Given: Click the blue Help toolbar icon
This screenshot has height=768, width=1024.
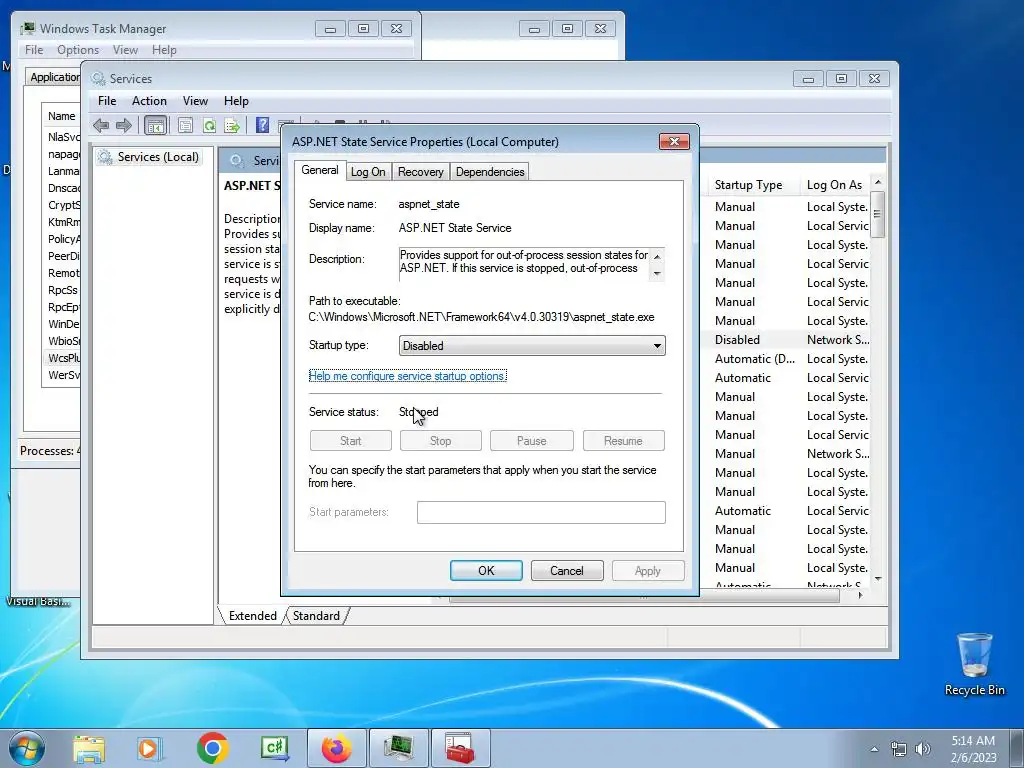Looking at the screenshot, I should point(263,125).
